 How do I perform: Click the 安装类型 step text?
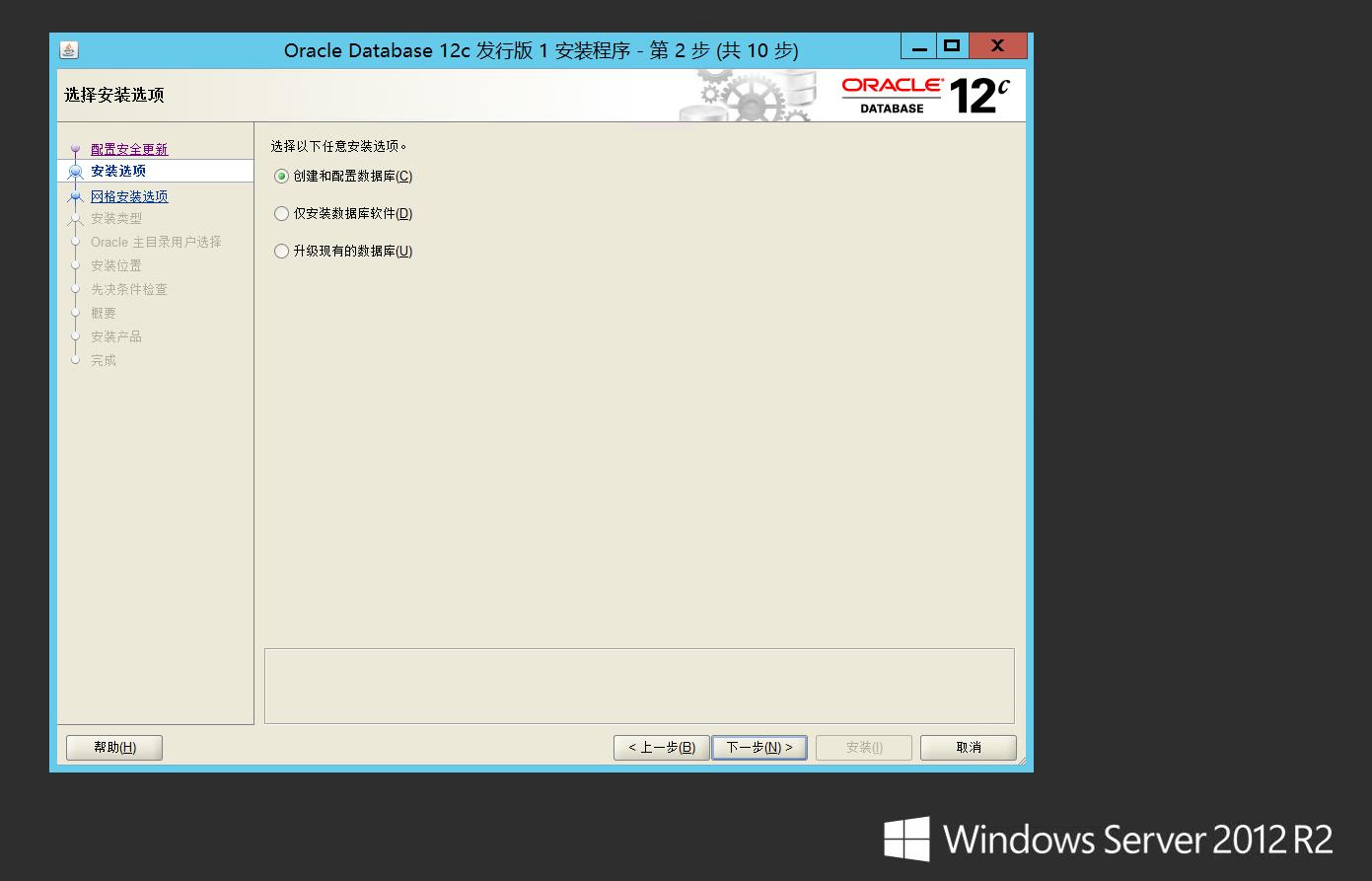[116, 218]
